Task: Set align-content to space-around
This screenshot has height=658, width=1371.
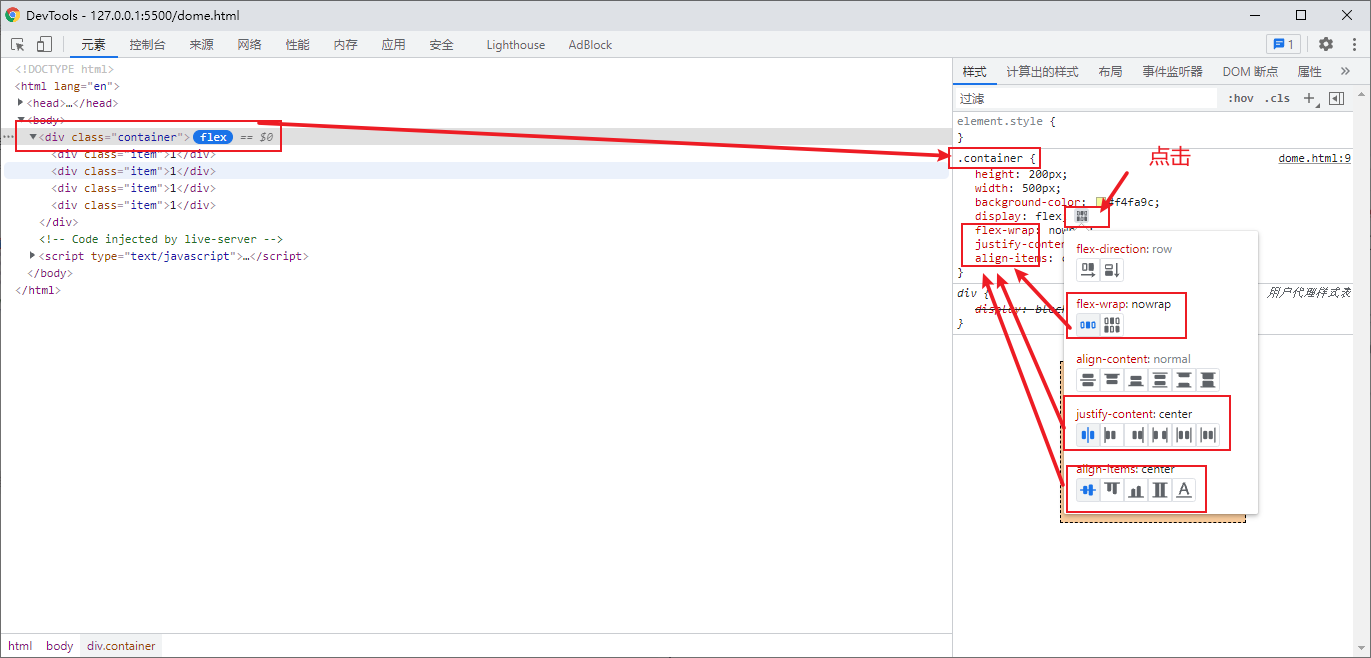Action: (1160, 379)
